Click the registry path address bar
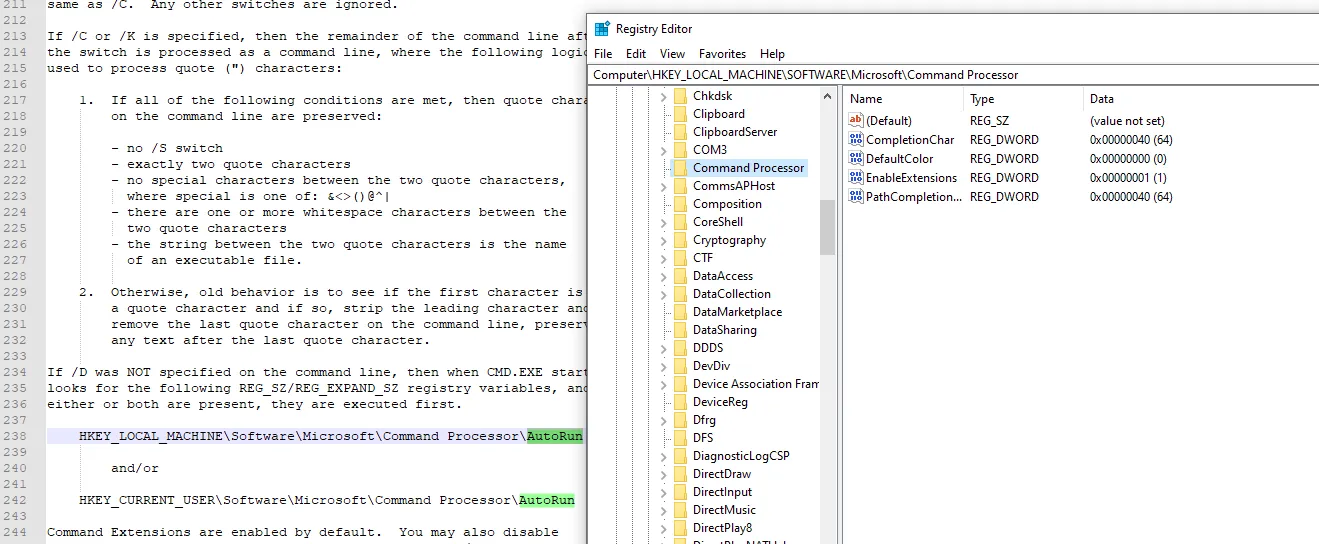1319x544 pixels. pos(954,75)
